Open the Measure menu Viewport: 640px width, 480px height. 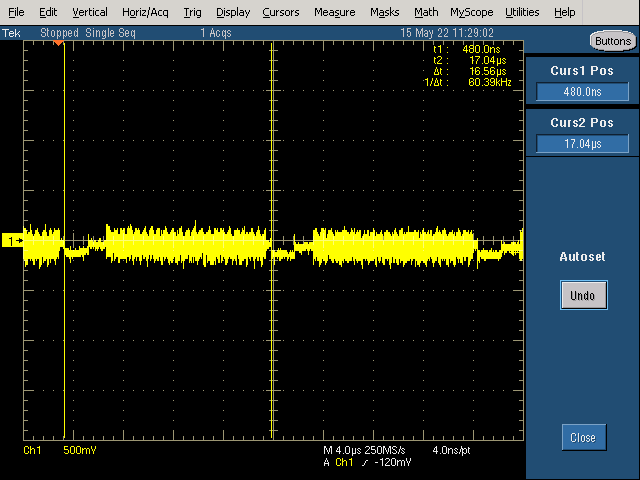[x=335, y=12]
